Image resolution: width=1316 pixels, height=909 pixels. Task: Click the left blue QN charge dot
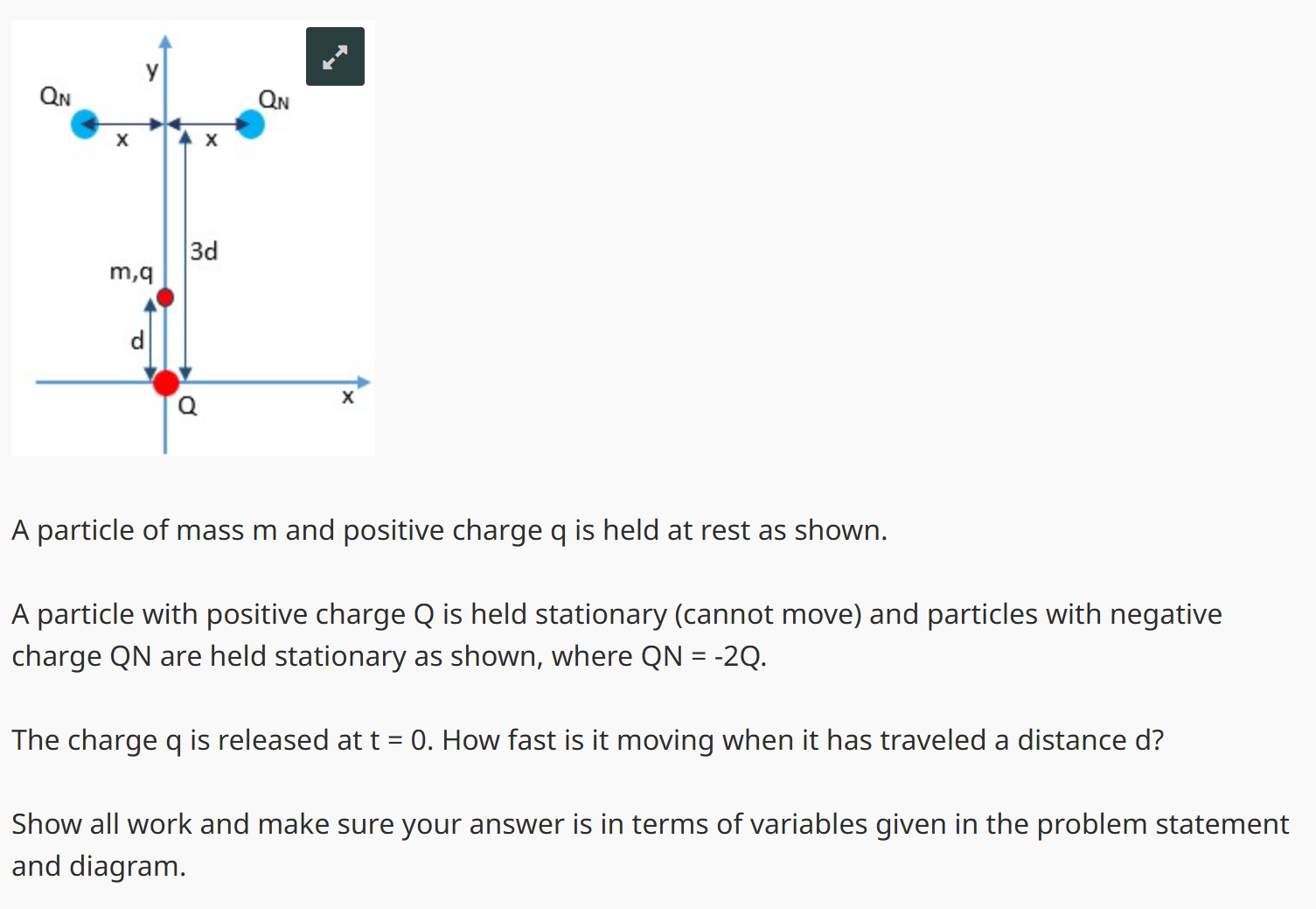coord(83,124)
